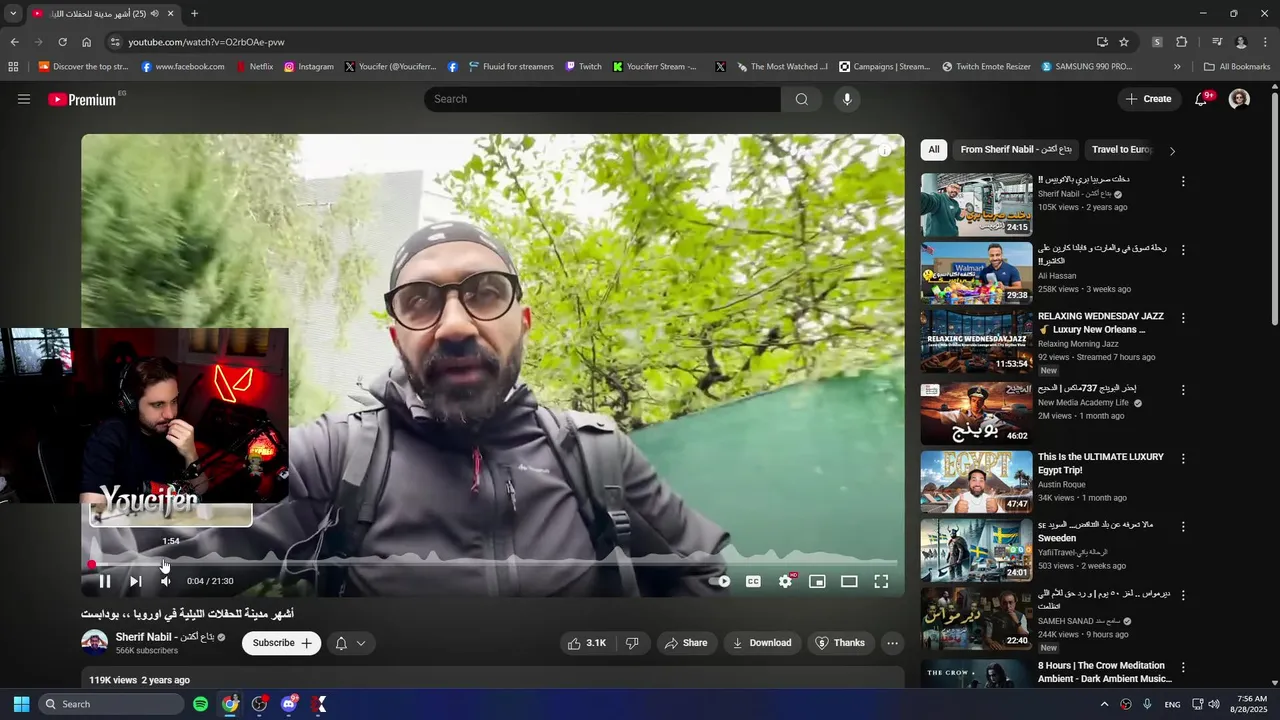Toggle the autoplay switch
Image resolution: width=1280 pixels, height=720 pixels.
pyautogui.click(x=721, y=581)
